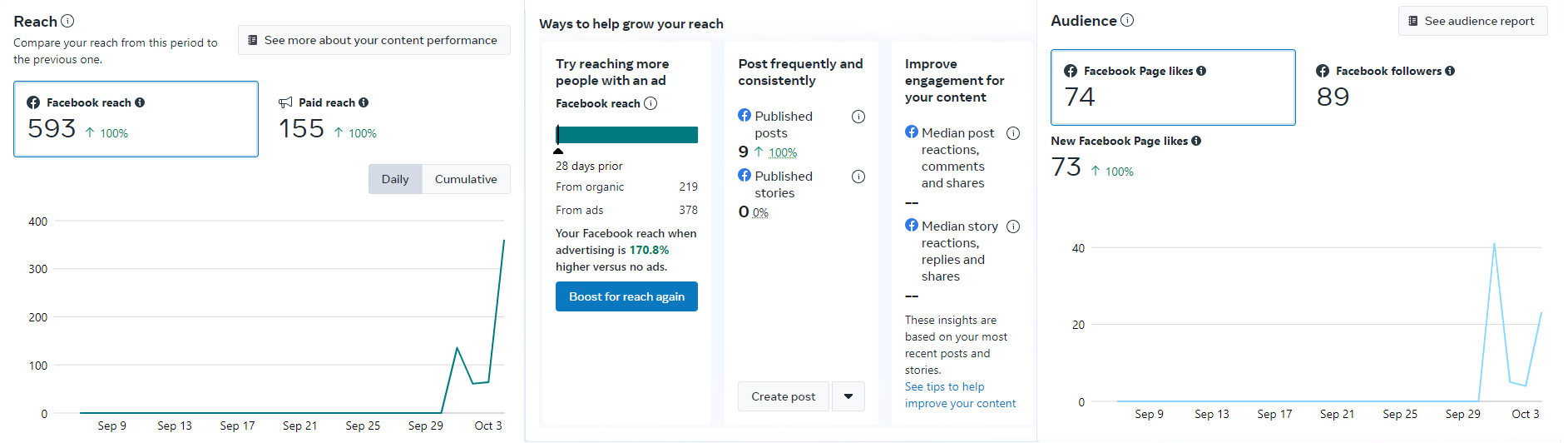Click the info icon next to Reach heading
Image resolution: width=1568 pixels, height=443 pixels.
click(68, 21)
